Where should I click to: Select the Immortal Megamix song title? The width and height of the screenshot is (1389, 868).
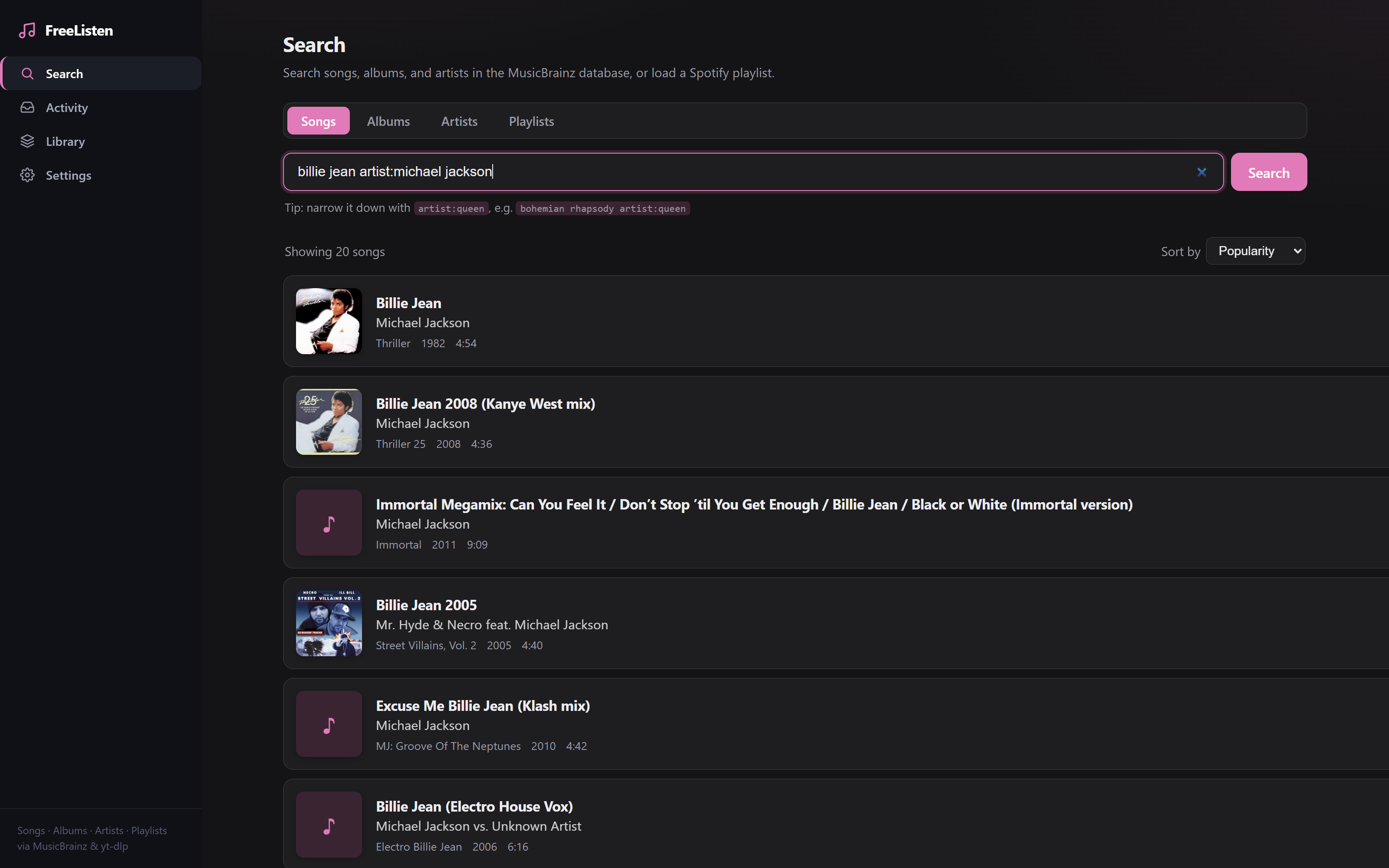[x=754, y=505]
